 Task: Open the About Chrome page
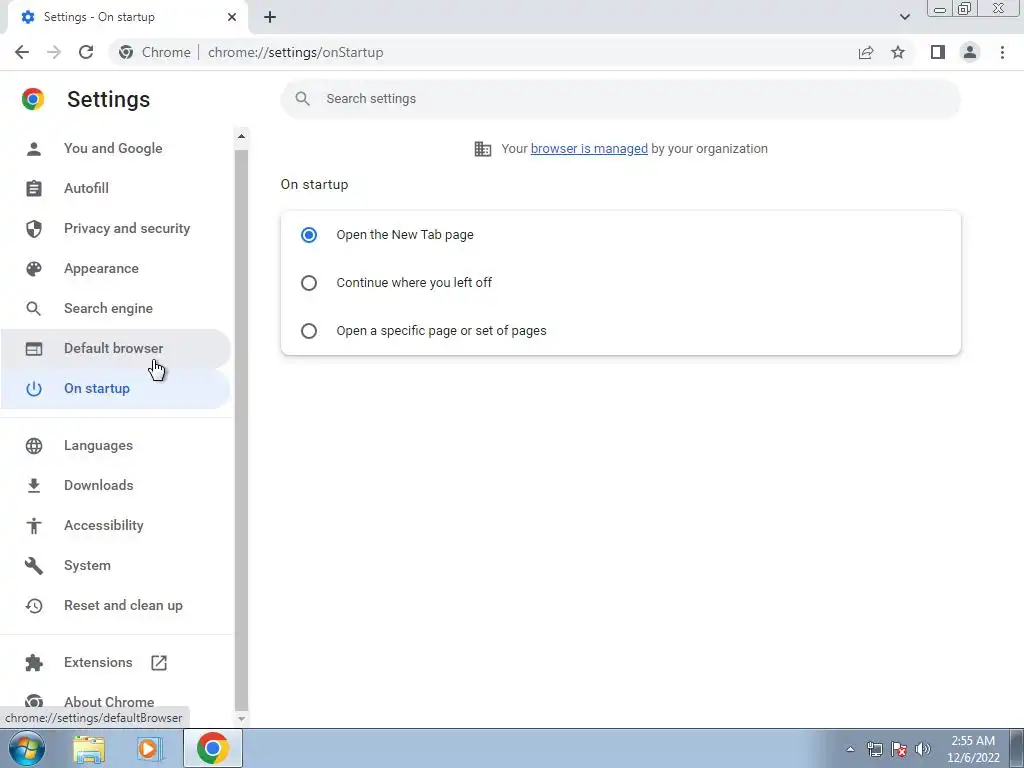(x=109, y=702)
